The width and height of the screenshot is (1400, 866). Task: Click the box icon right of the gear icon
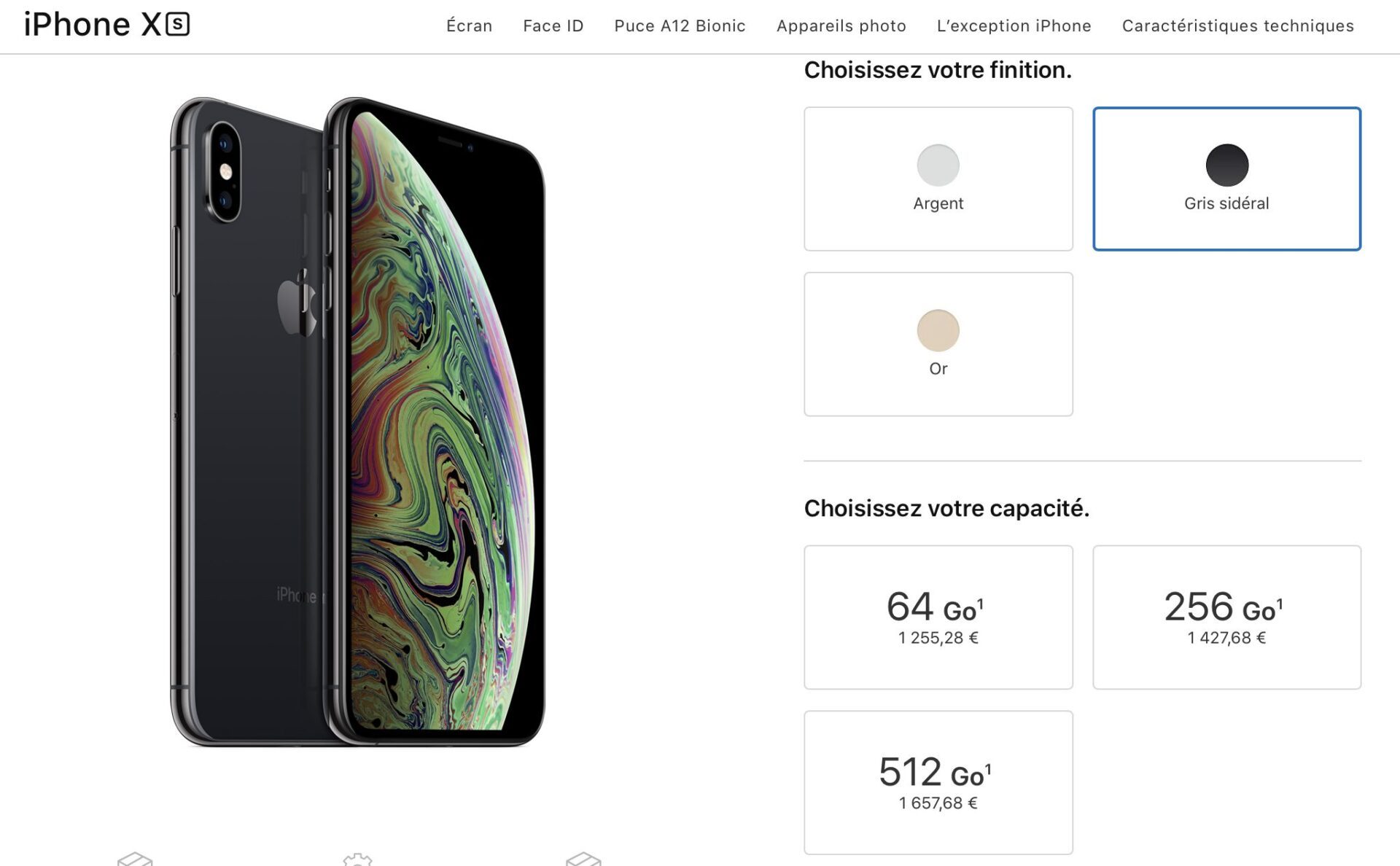583,859
